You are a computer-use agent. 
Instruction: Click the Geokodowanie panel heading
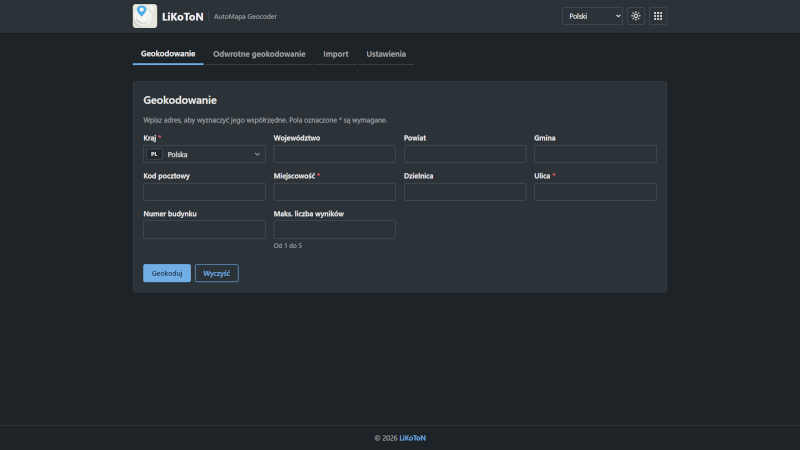pyautogui.click(x=180, y=100)
